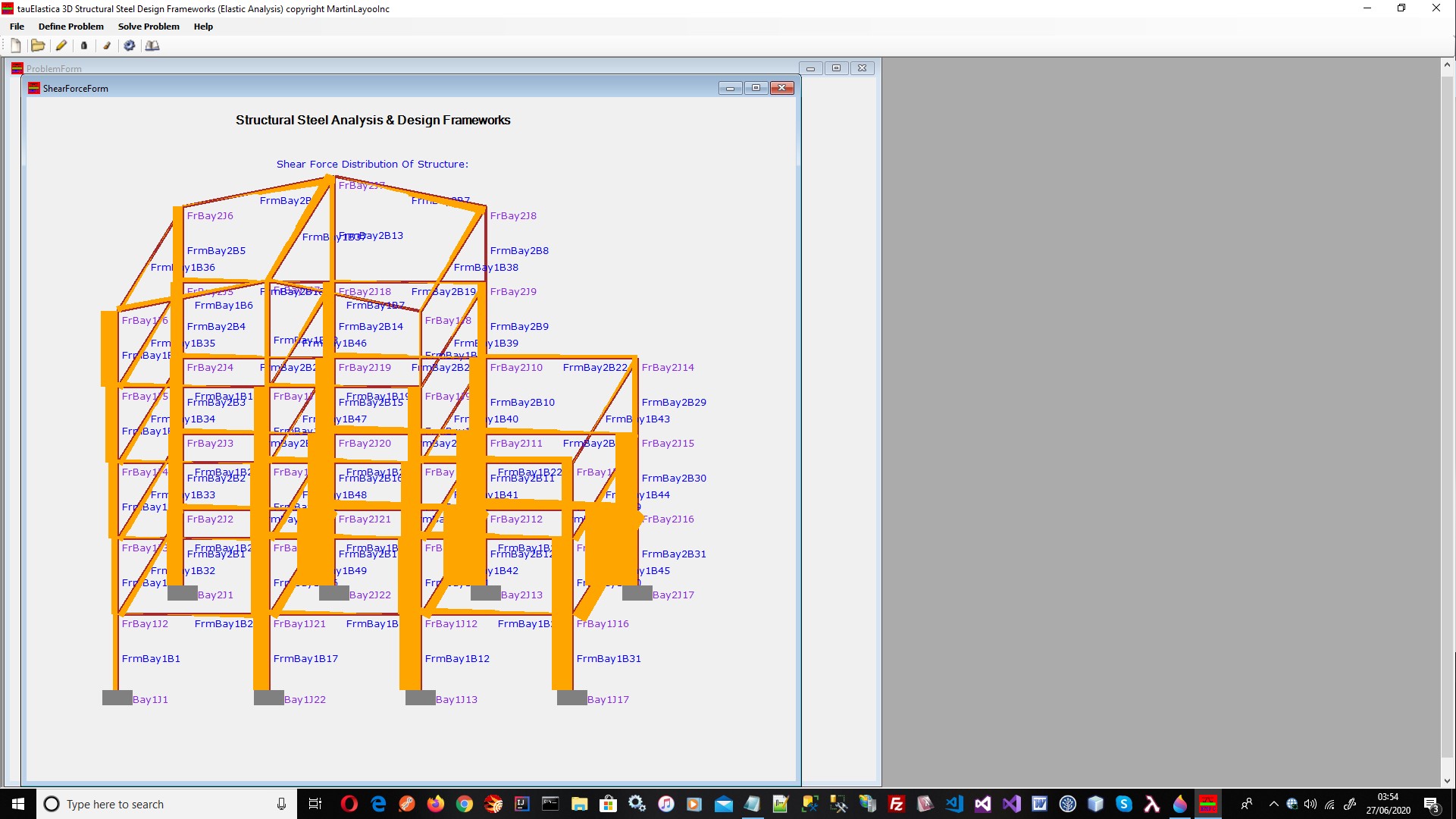Click the main vertical scrollbar up arrow
Image resolution: width=1456 pixels, height=819 pixels.
[x=1448, y=65]
